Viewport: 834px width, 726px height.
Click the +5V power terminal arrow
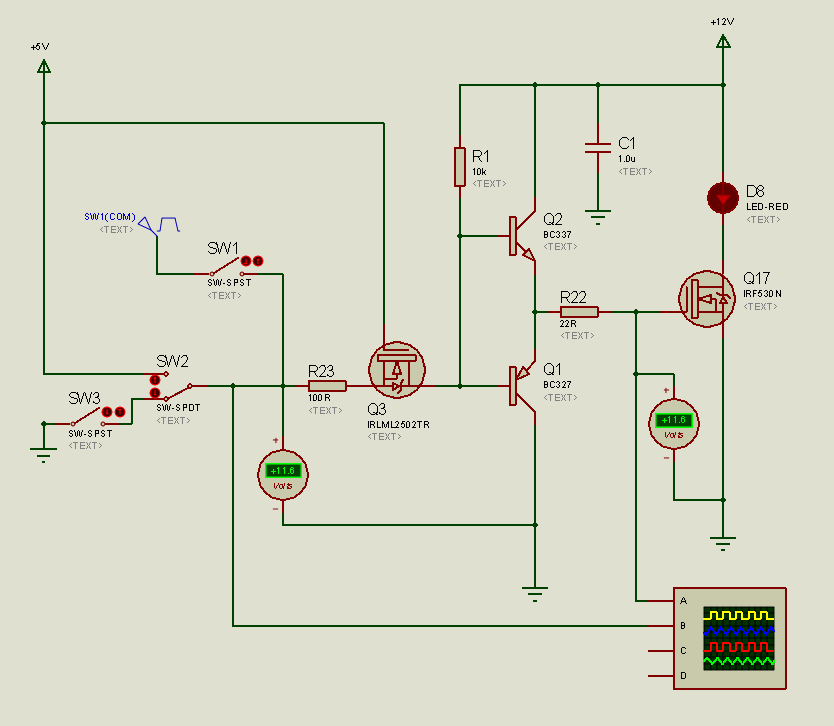(43, 66)
